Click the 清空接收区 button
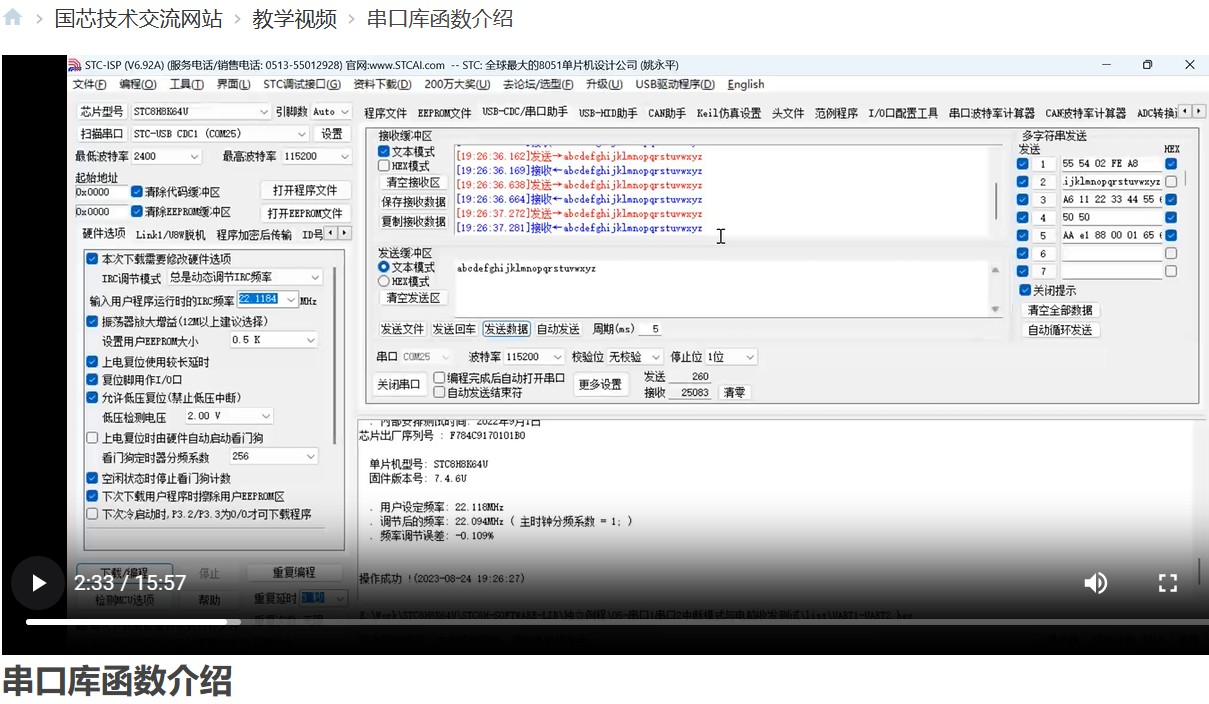The width and height of the screenshot is (1209, 704). point(413,183)
